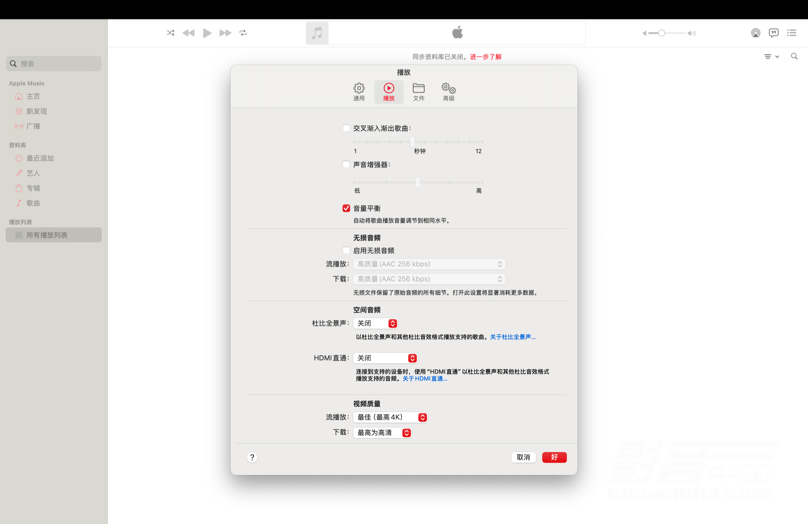Open the 杜比全景声 dropdown
The image size is (808, 524).
pos(376,323)
